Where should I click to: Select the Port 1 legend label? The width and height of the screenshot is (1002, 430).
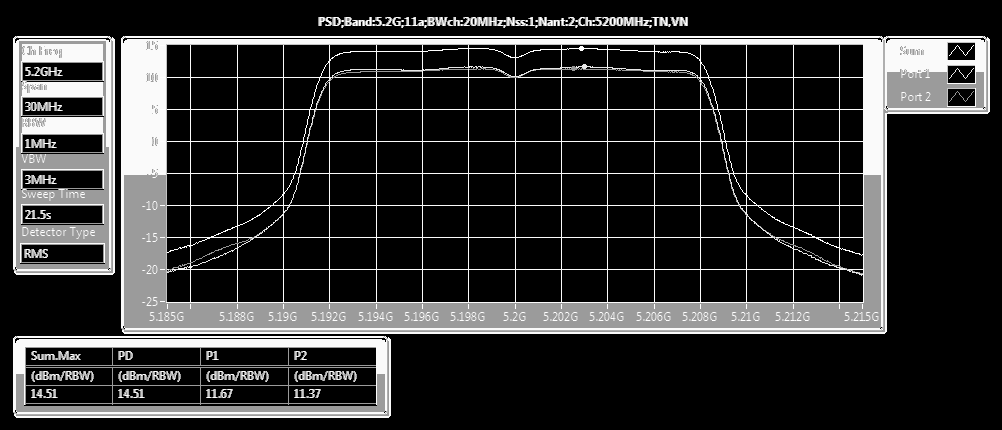pyautogui.click(x=915, y=74)
